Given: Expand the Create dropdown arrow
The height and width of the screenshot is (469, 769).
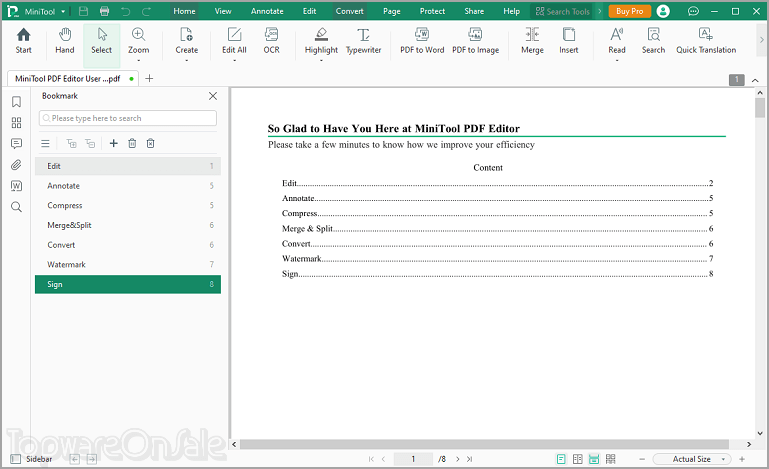Looking at the screenshot, I should (x=186, y=60).
